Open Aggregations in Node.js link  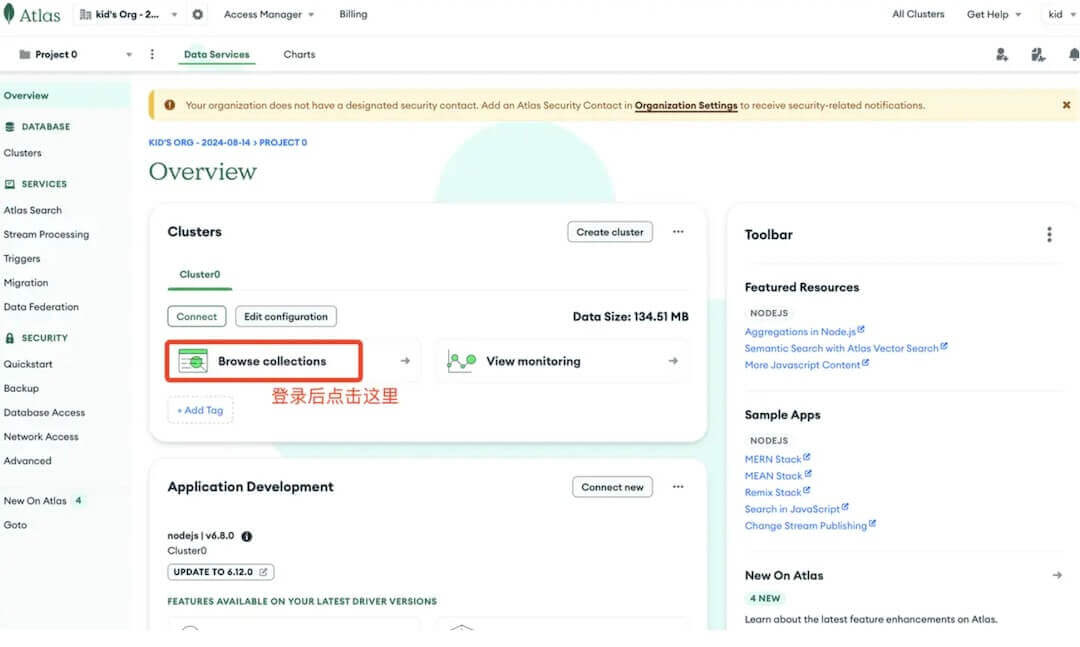(804, 331)
